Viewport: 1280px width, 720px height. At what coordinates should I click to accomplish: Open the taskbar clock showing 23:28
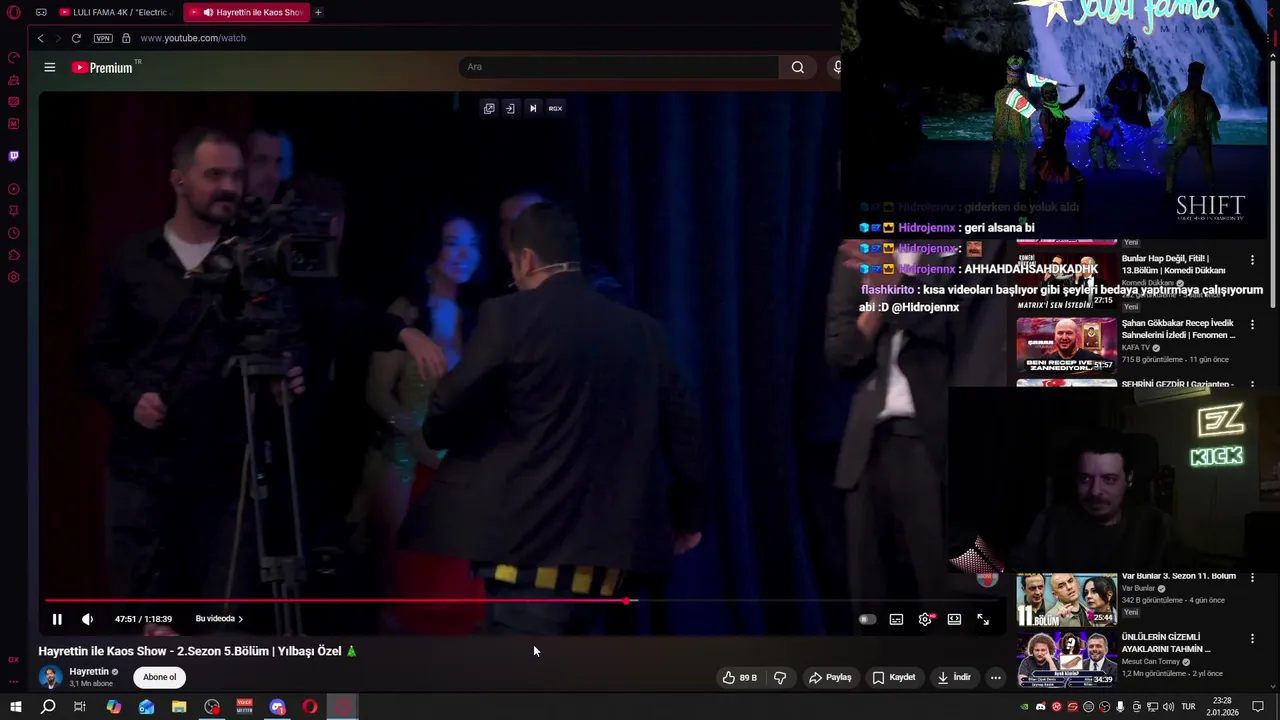[1221, 707]
